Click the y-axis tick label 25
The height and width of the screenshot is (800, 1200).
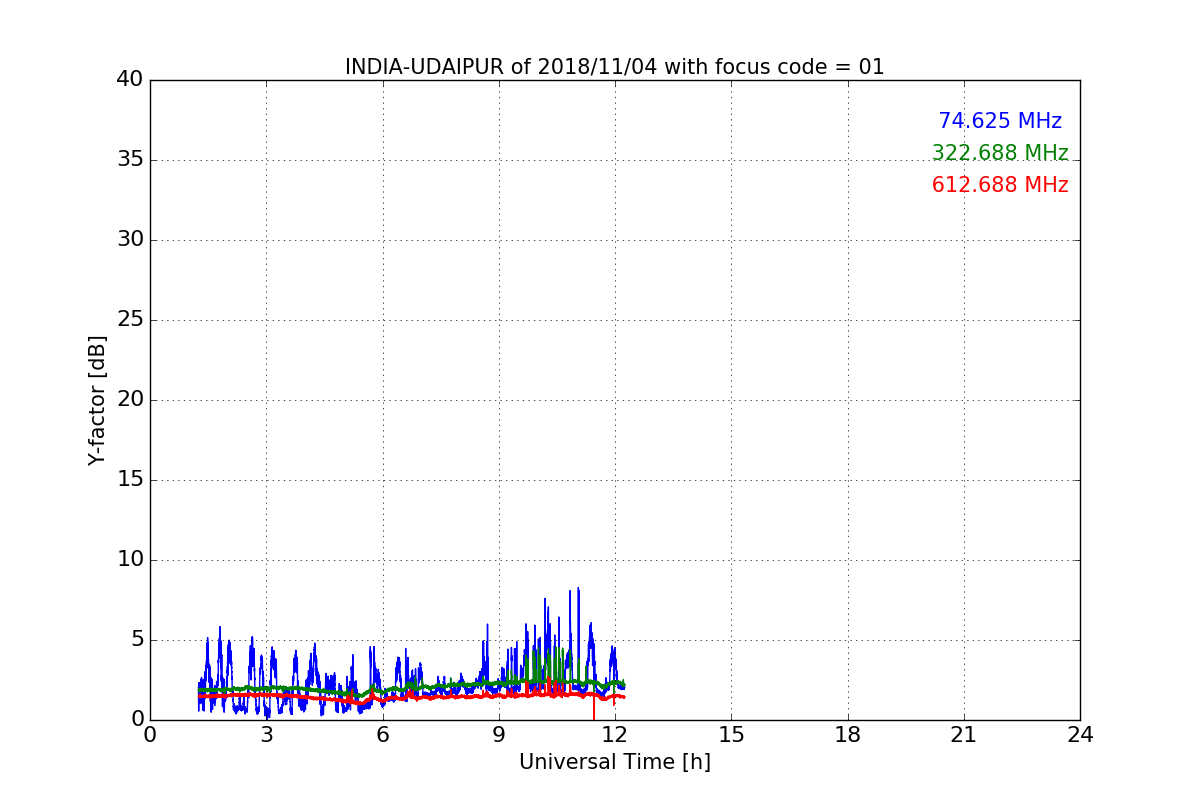[x=130, y=320]
